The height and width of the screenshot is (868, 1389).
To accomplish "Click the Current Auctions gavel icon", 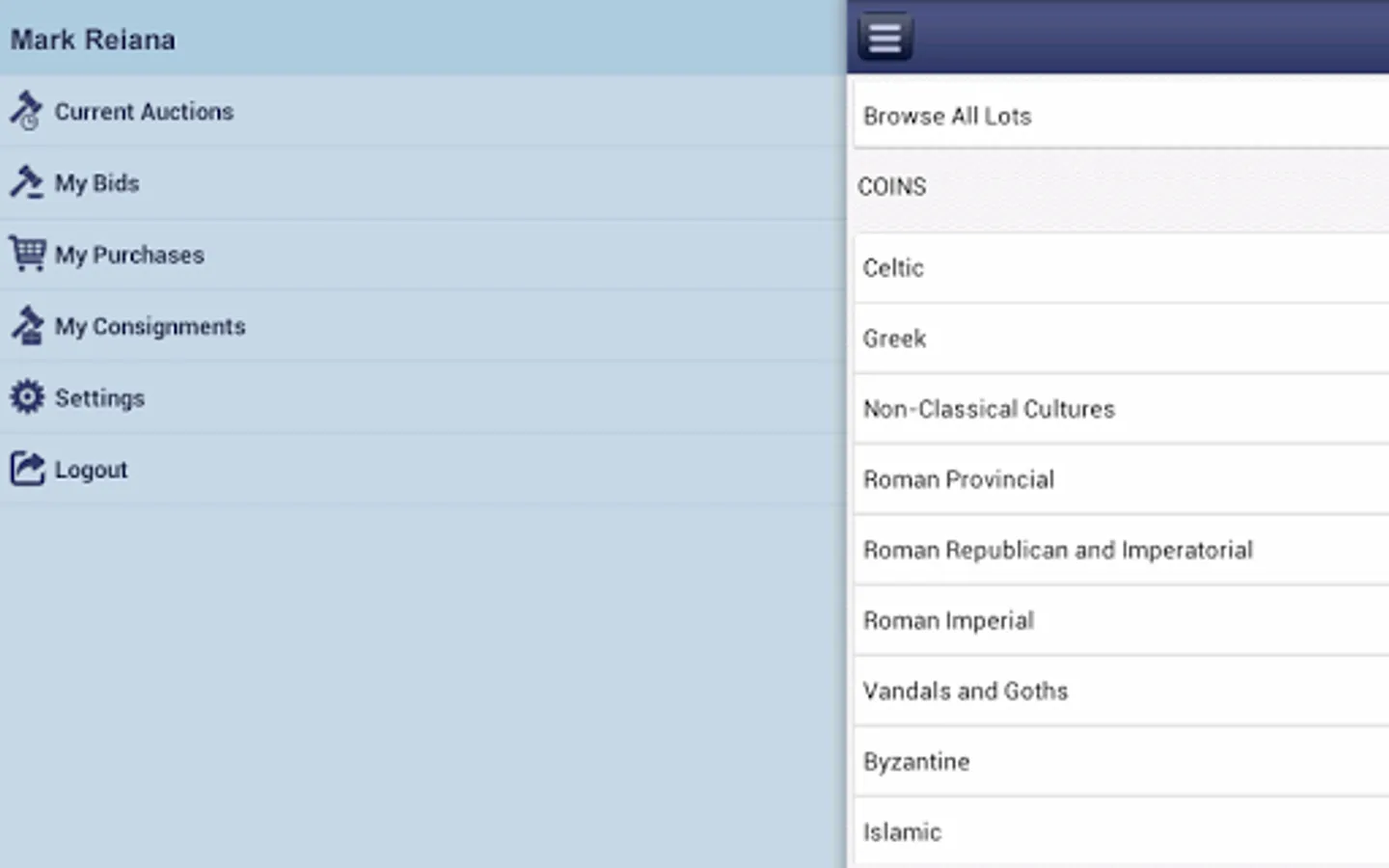I will click(x=27, y=111).
